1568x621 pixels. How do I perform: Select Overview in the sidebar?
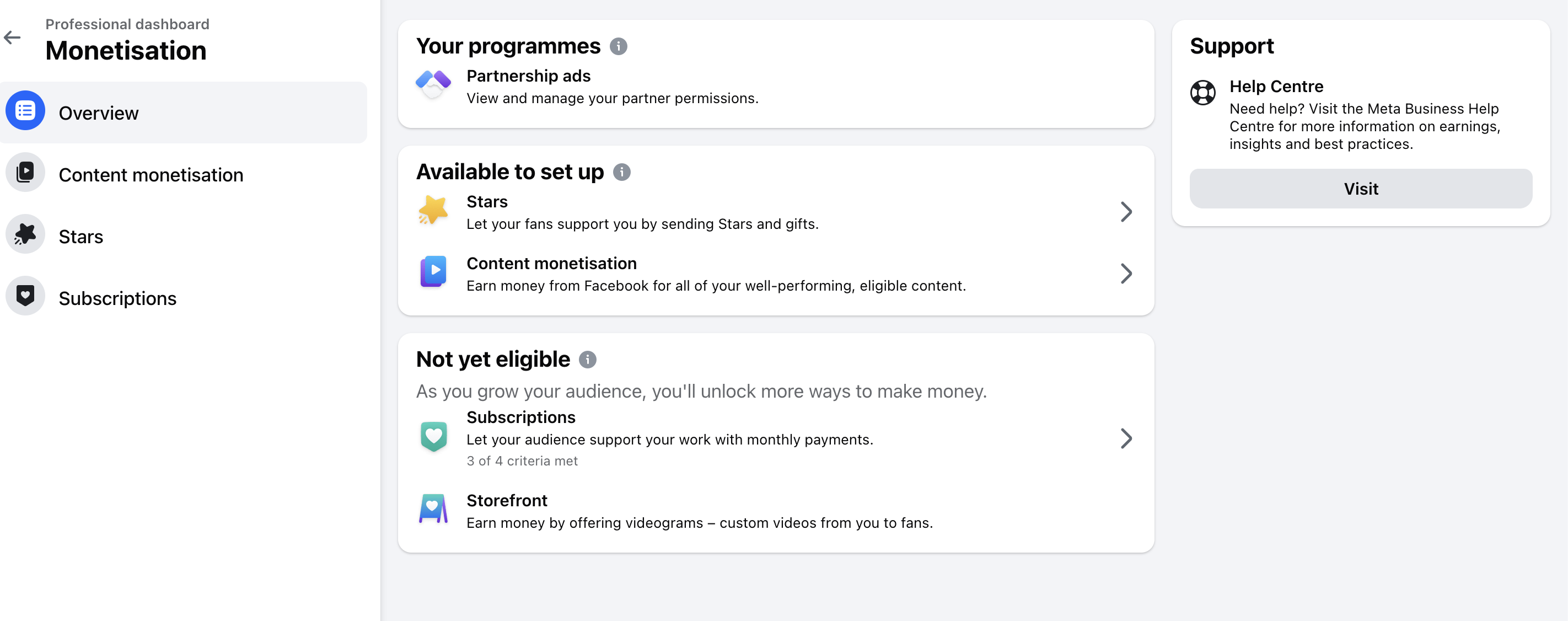coord(99,113)
